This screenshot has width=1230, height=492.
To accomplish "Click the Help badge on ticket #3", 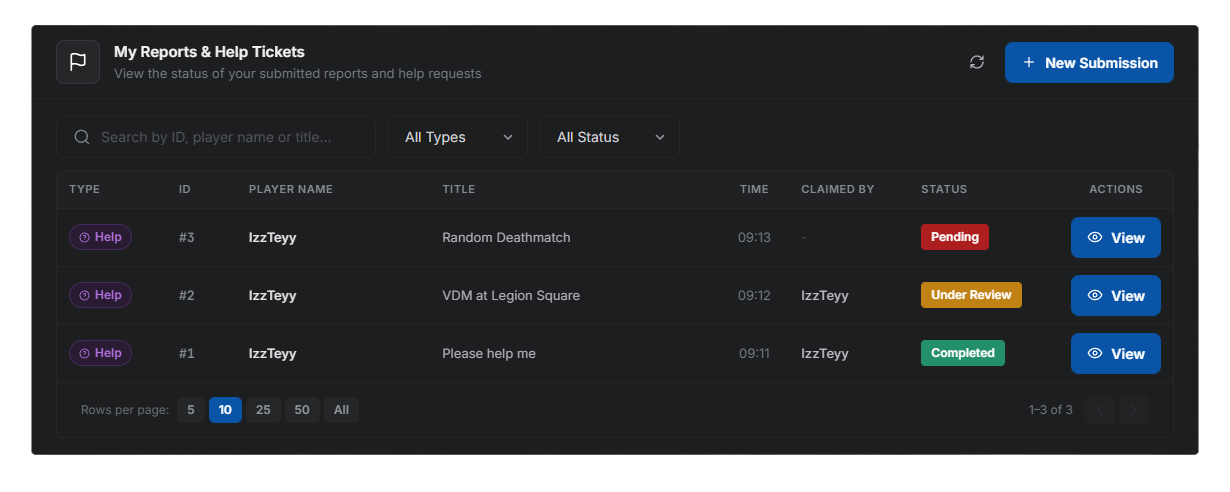I will tap(100, 237).
